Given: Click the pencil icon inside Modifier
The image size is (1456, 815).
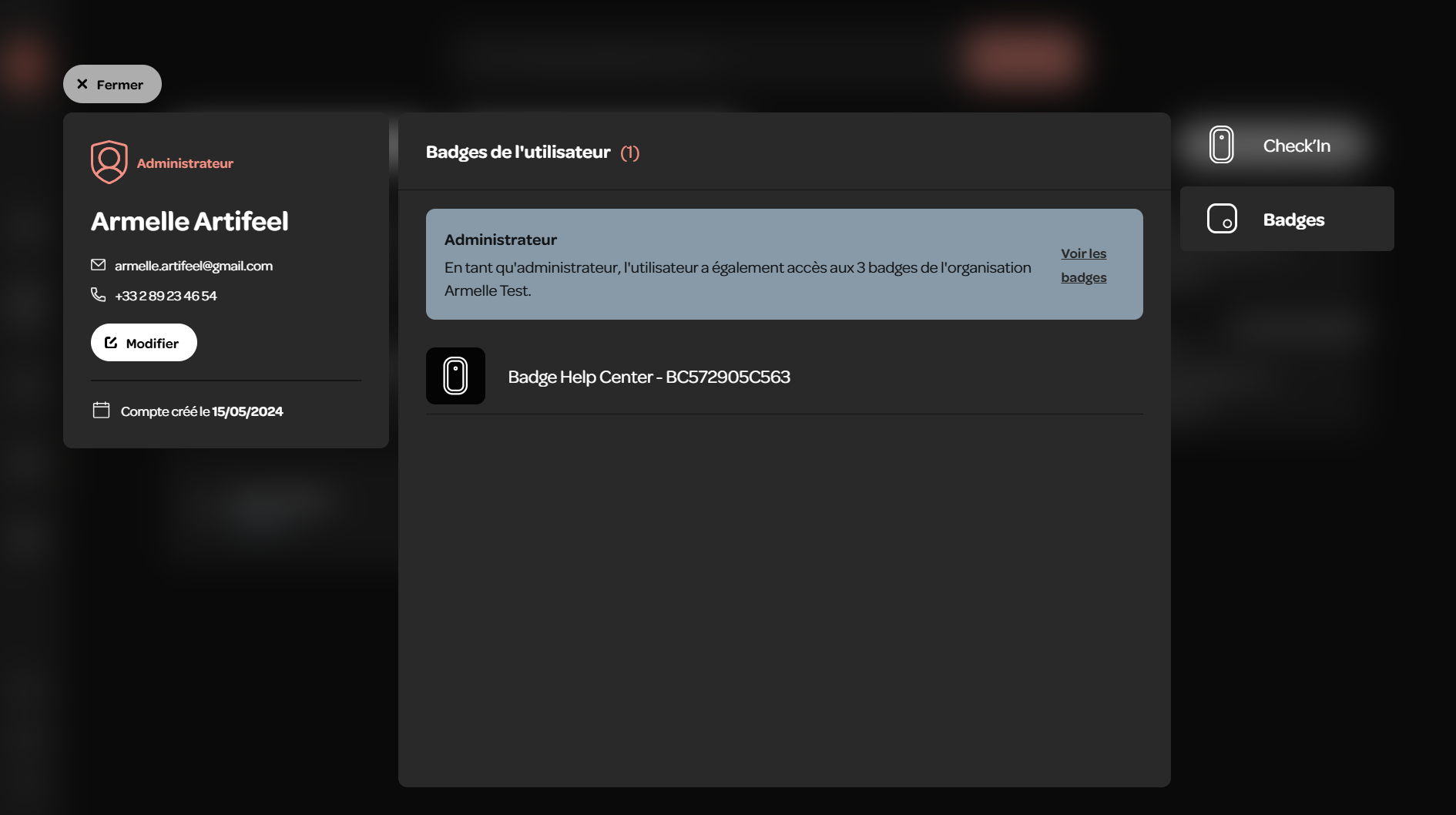Looking at the screenshot, I should pos(111,343).
